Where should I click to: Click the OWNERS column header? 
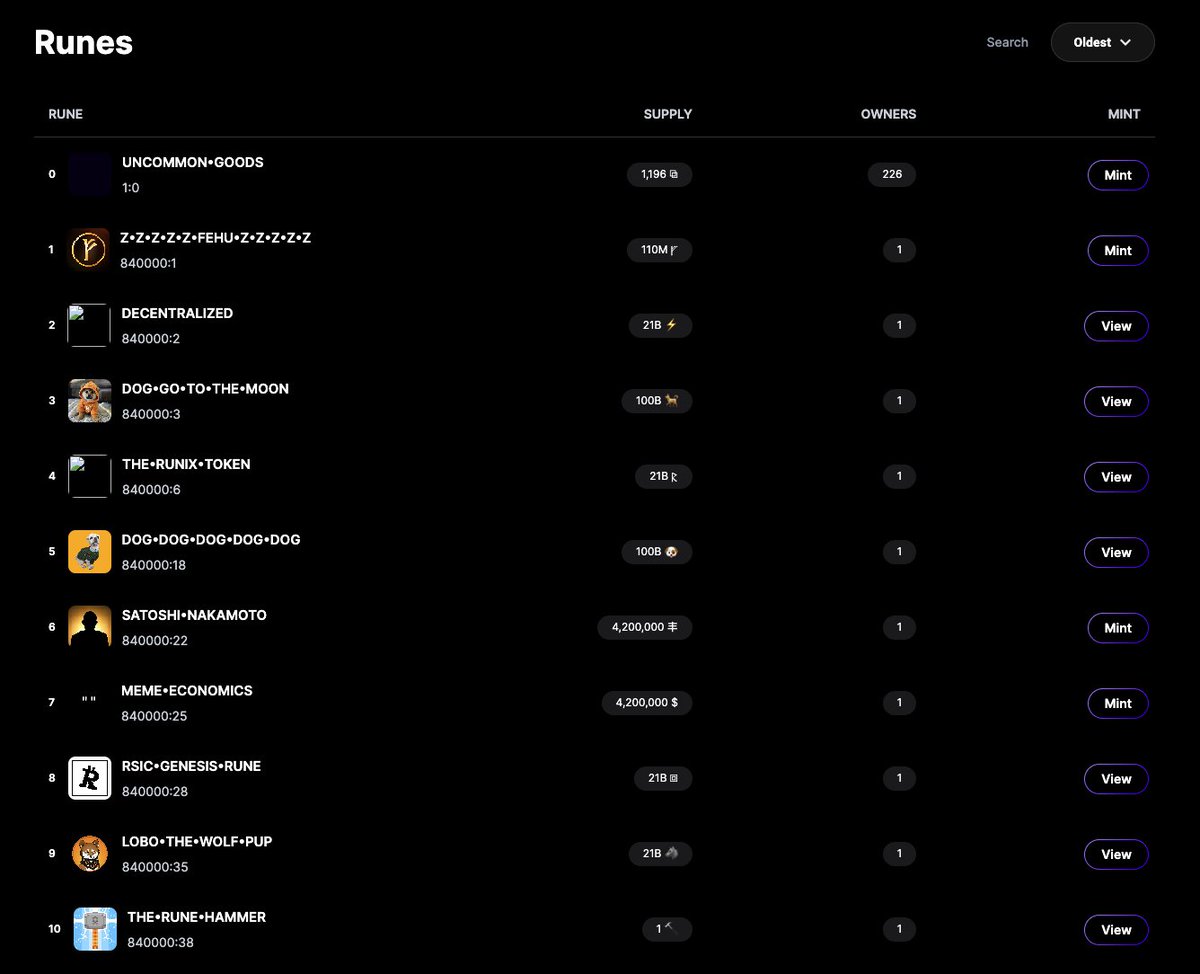click(888, 114)
